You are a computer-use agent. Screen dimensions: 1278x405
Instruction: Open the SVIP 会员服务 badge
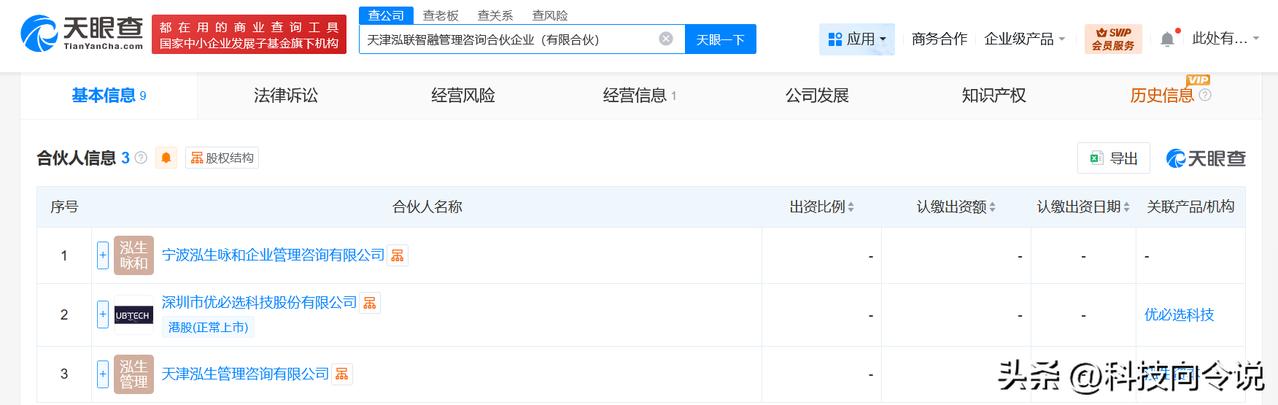[x=1113, y=39]
